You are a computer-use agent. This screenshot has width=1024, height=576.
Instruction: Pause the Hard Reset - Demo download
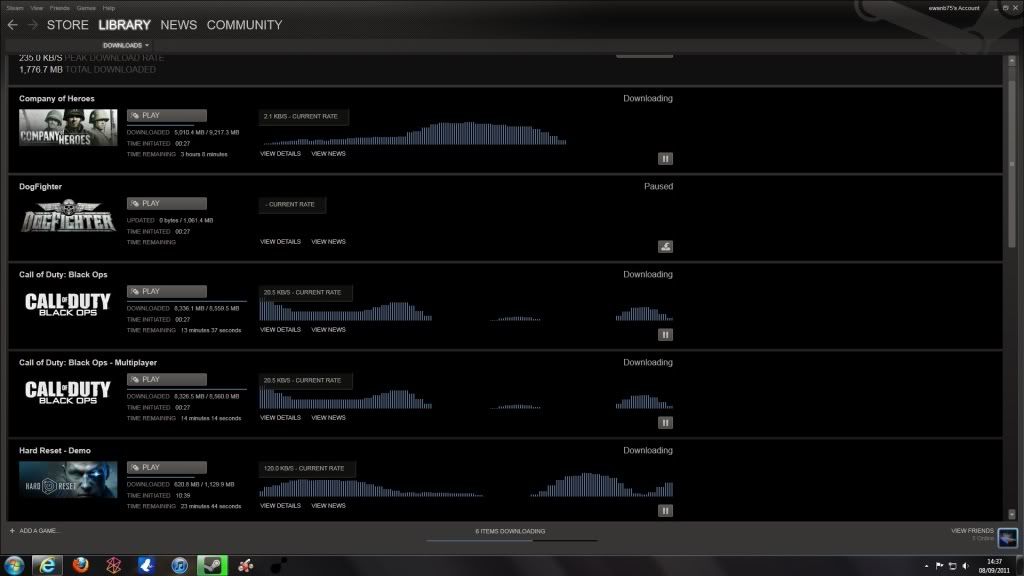point(665,511)
